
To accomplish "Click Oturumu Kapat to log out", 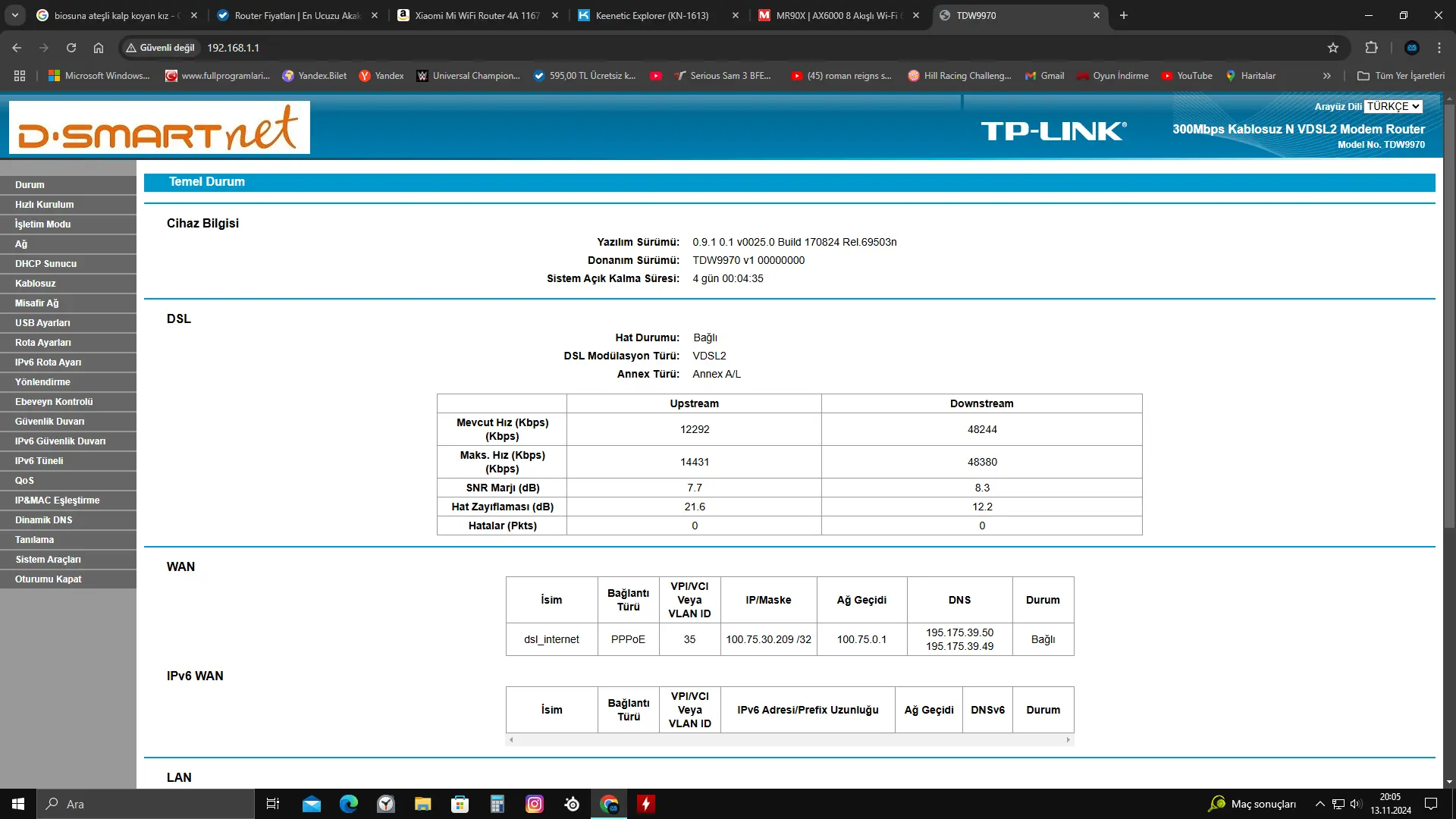I will [x=68, y=579].
